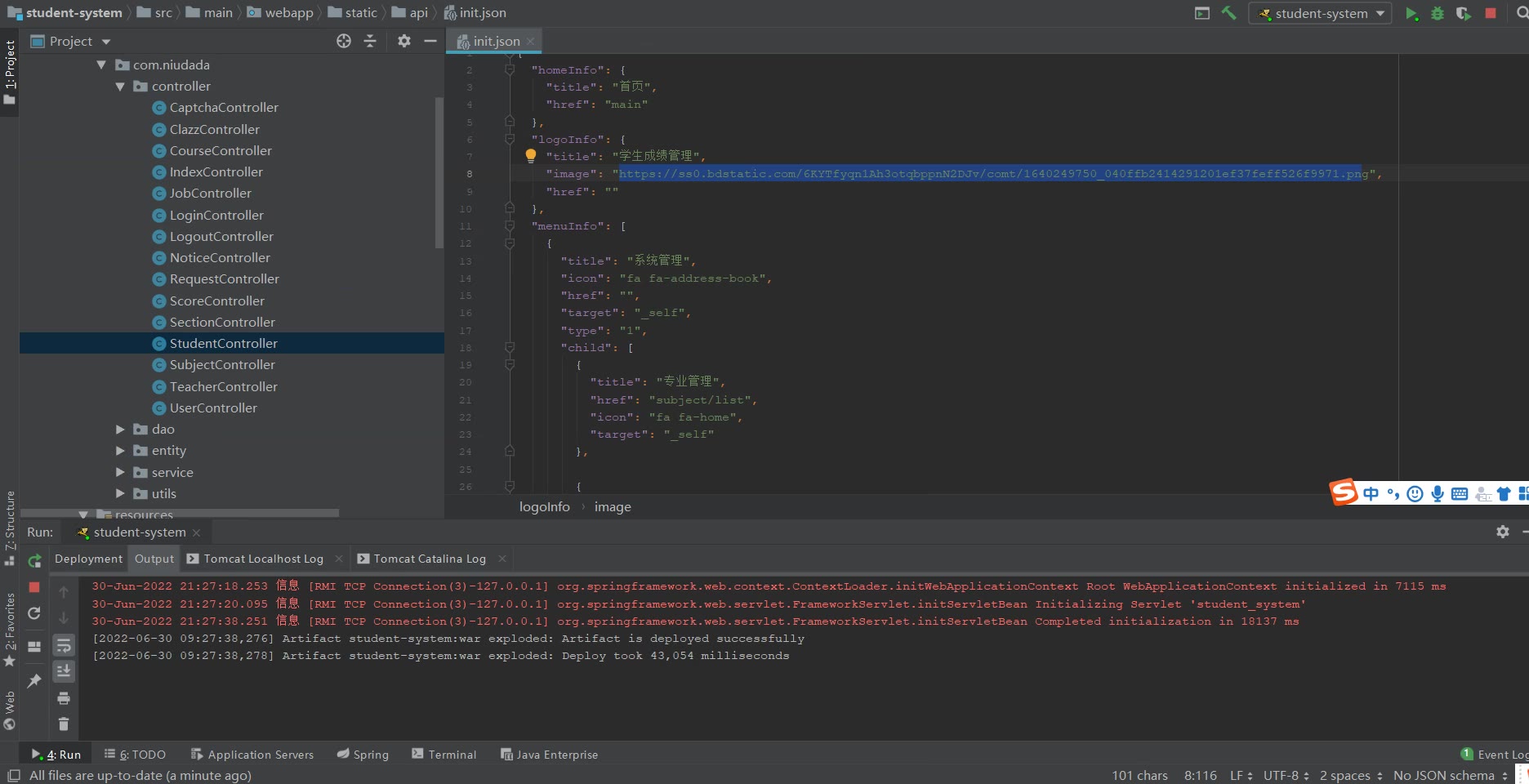Print console output with printer icon

[64, 698]
